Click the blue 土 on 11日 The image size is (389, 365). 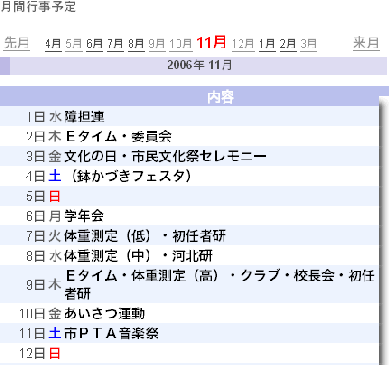tap(55, 334)
